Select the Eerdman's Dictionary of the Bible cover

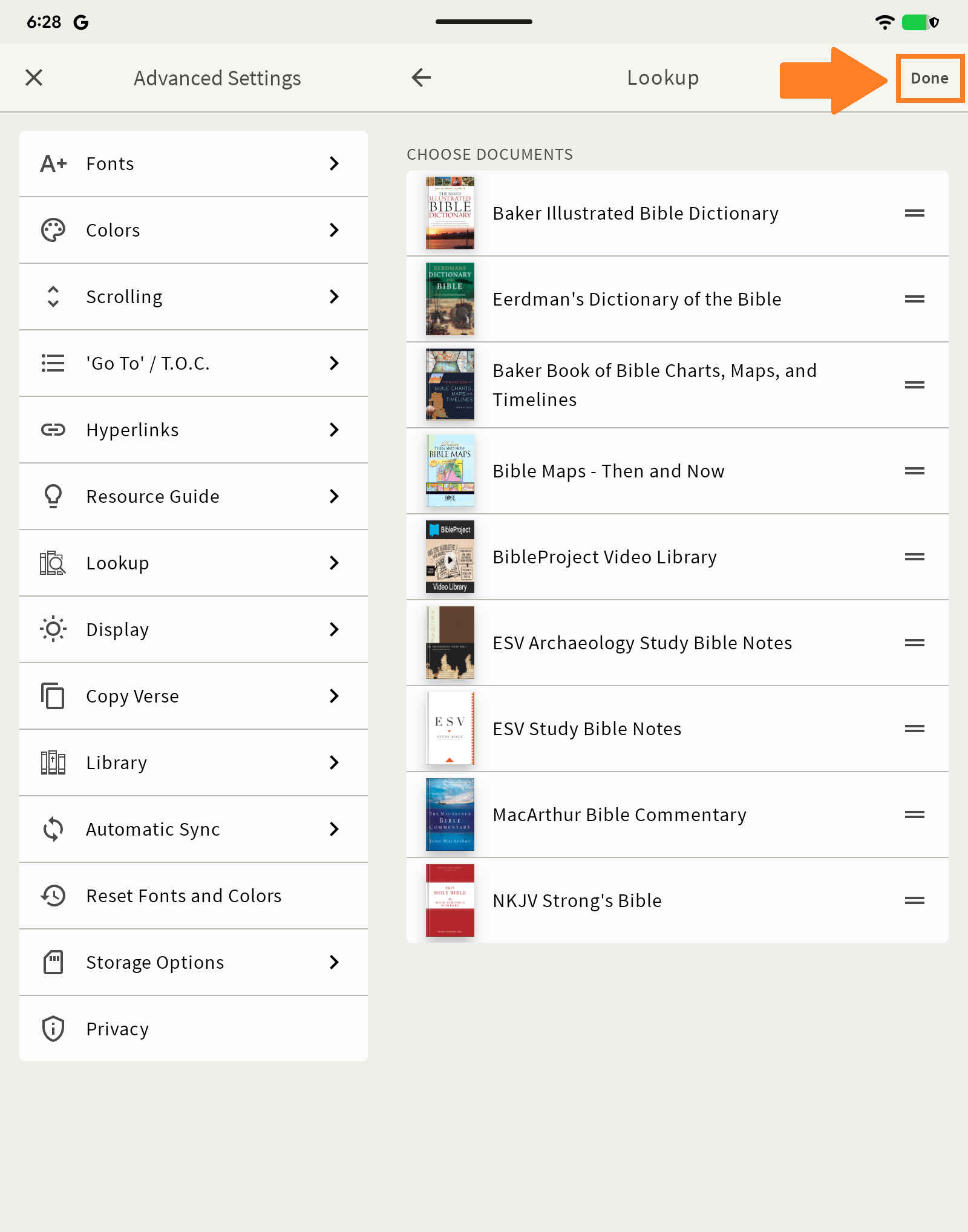(450, 299)
